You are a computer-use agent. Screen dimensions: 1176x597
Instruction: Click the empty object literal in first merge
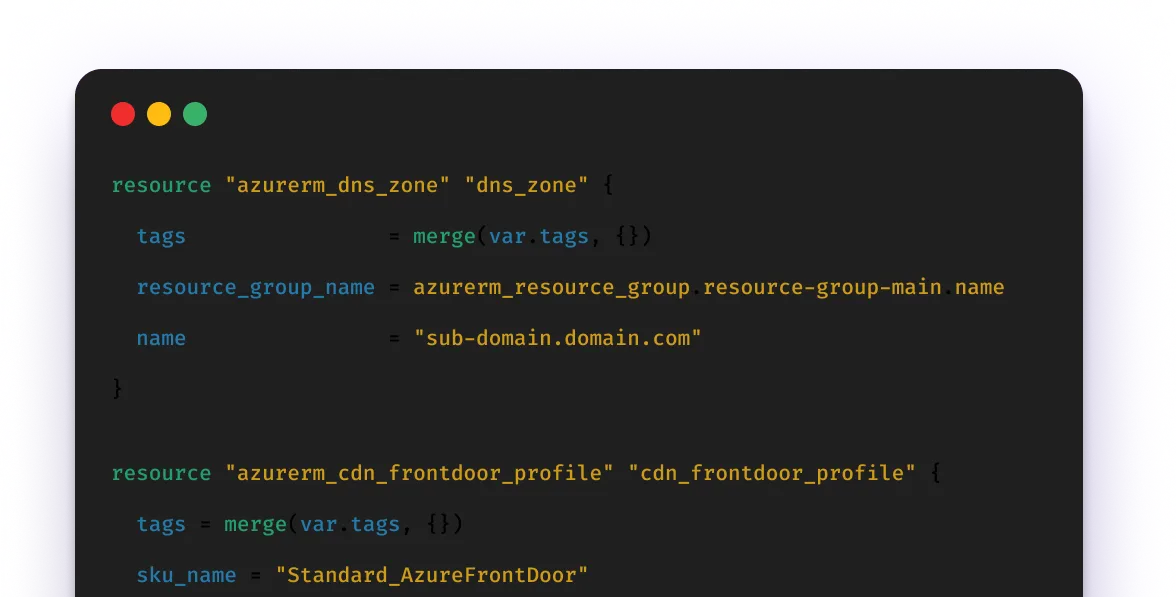click(630, 236)
